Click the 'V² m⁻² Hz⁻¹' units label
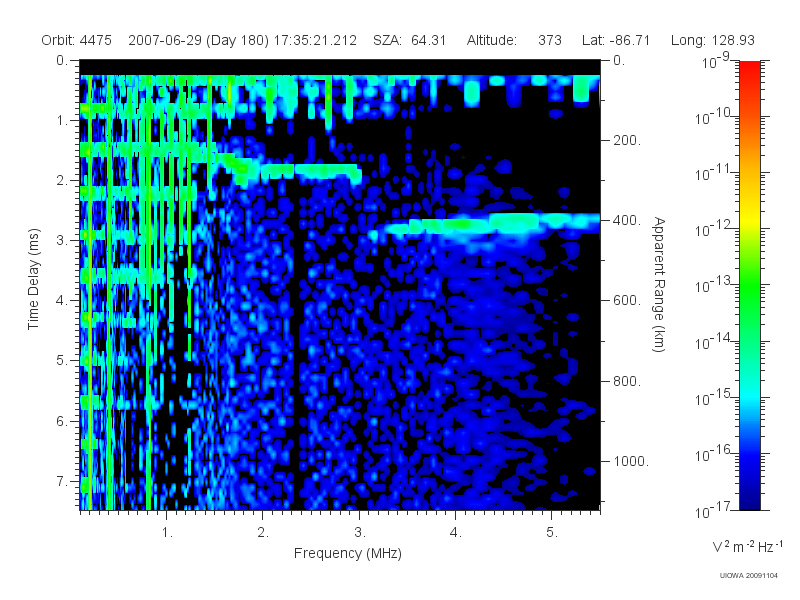This screenshot has height=600, width=800. [x=747, y=546]
